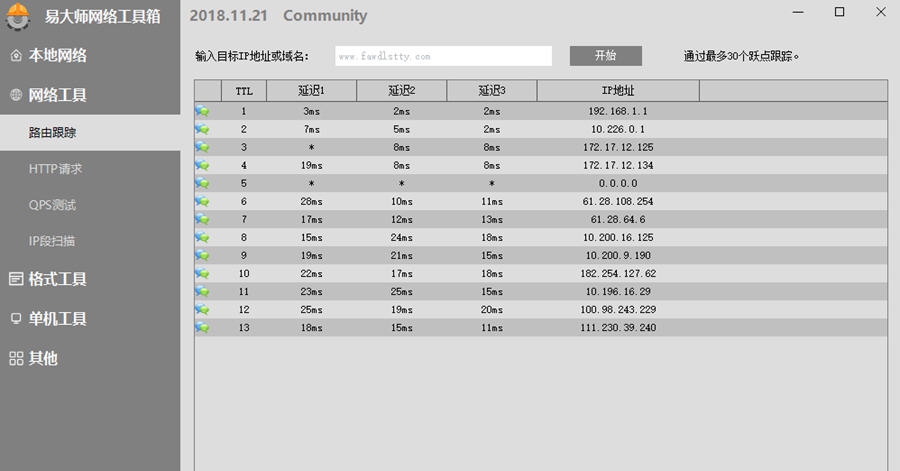Click the hop icon in TTL 13 row
The width and height of the screenshot is (900, 471).
tap(202, 327)
